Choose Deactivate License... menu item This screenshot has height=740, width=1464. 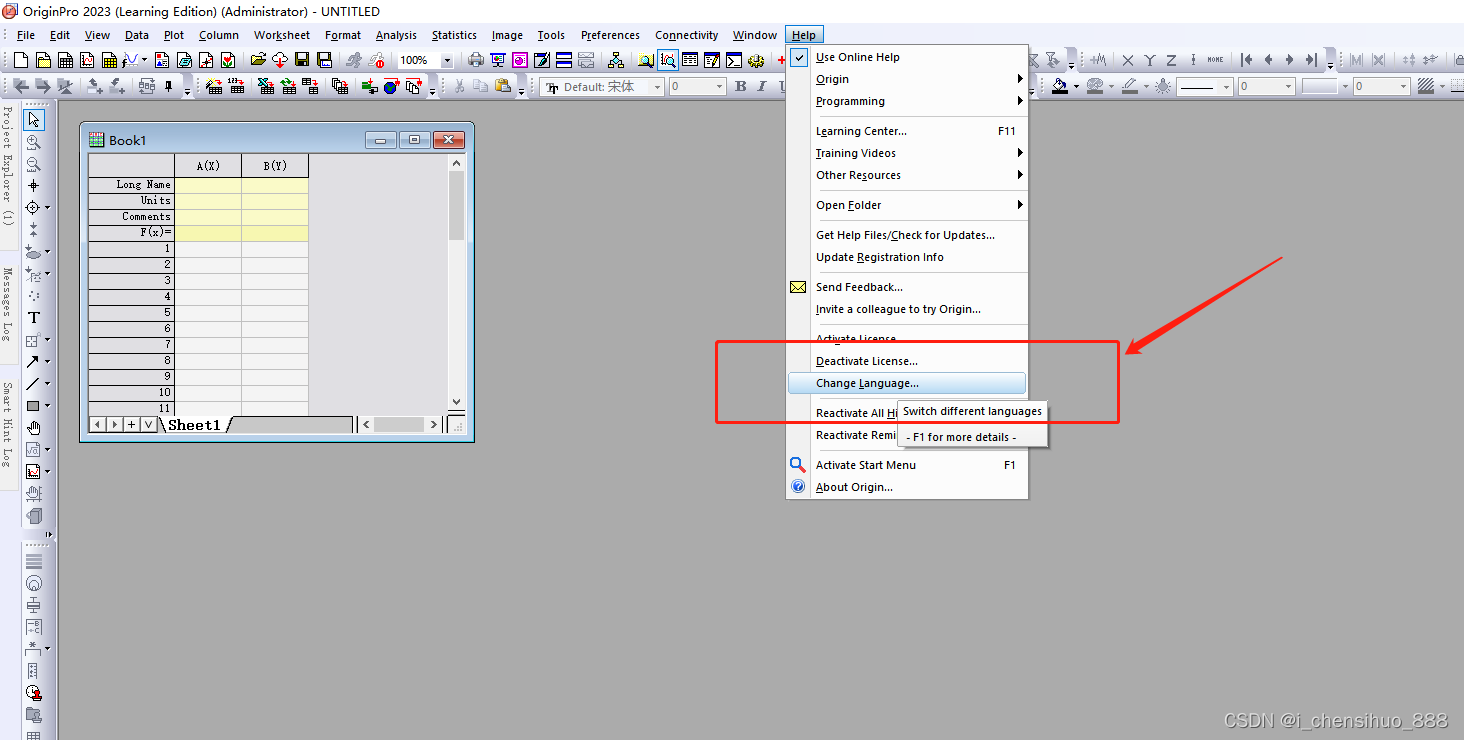pyautogui.click(x=907, y=361)
